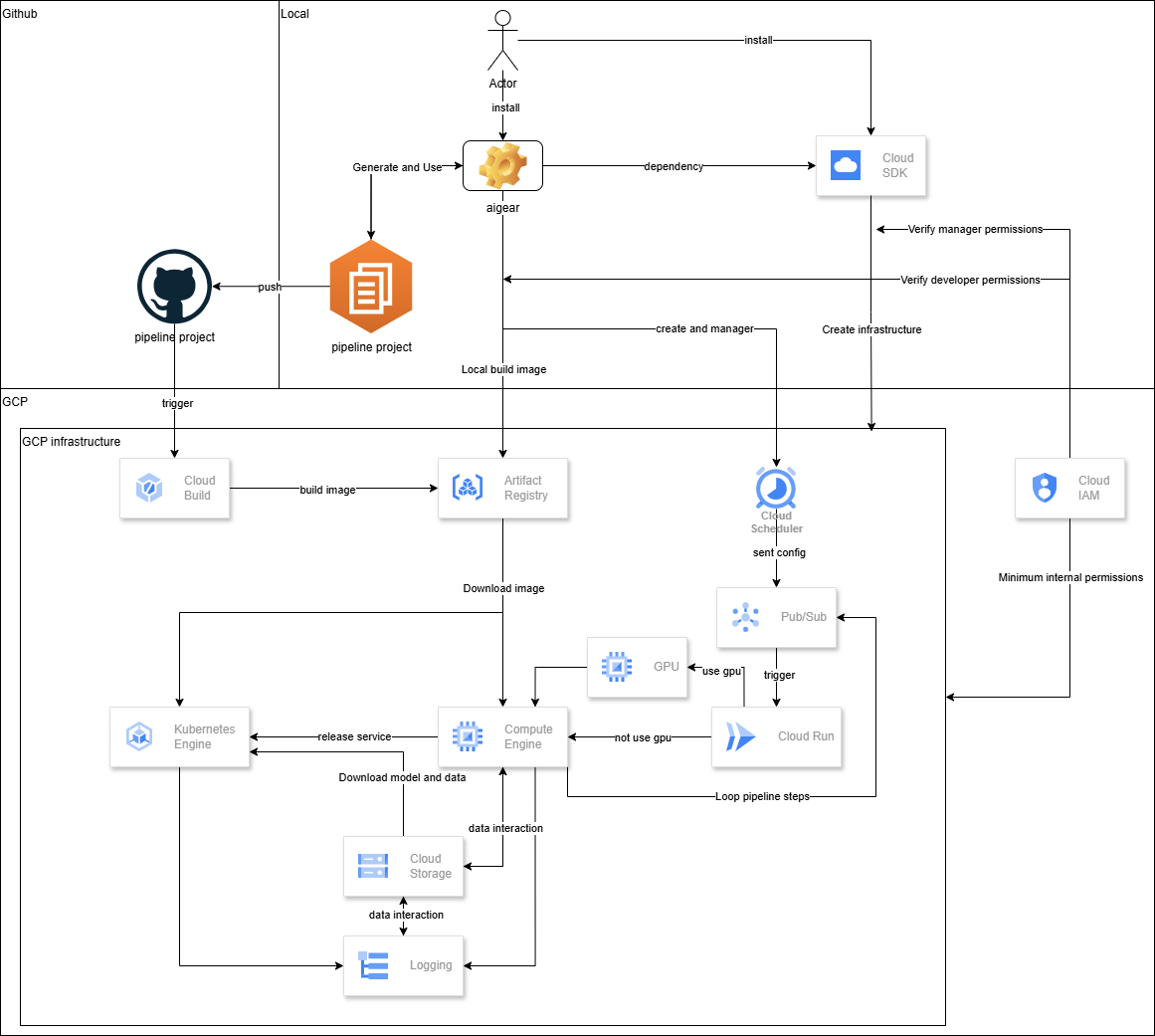Click 'Download model and data' label

click(402, 777)
